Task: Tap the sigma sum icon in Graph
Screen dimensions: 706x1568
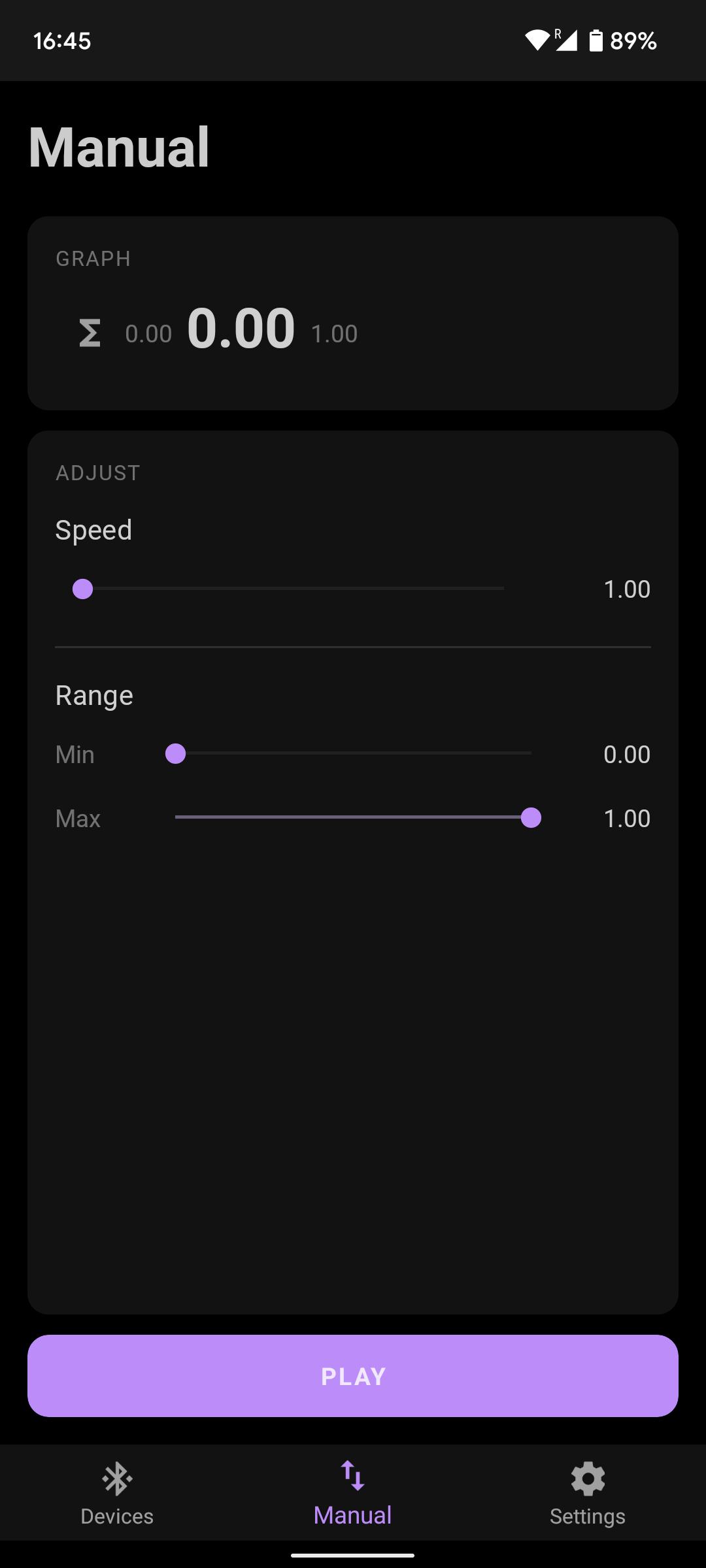Action: pyautogui.click(x=90, y=333)
